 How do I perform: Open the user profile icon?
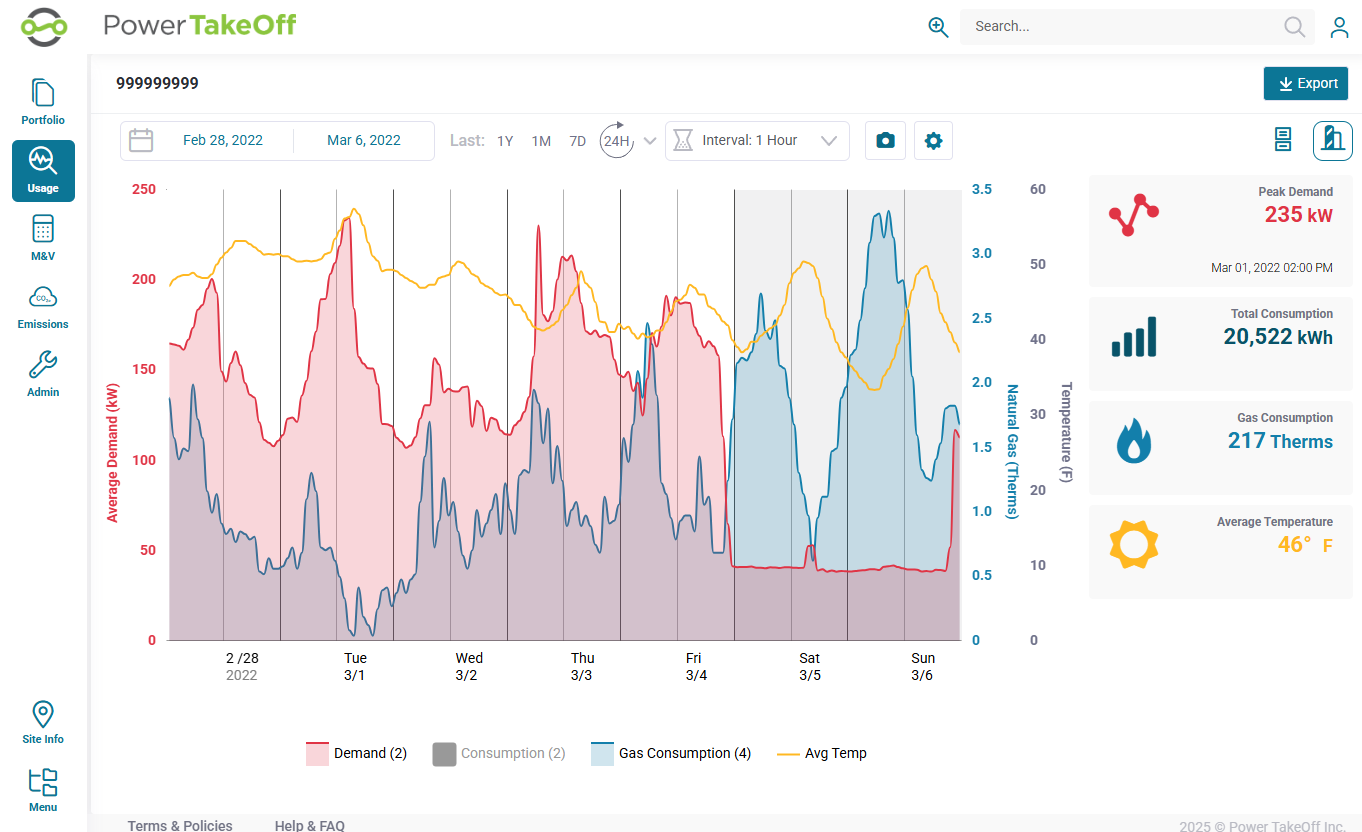coord(1339,27)
